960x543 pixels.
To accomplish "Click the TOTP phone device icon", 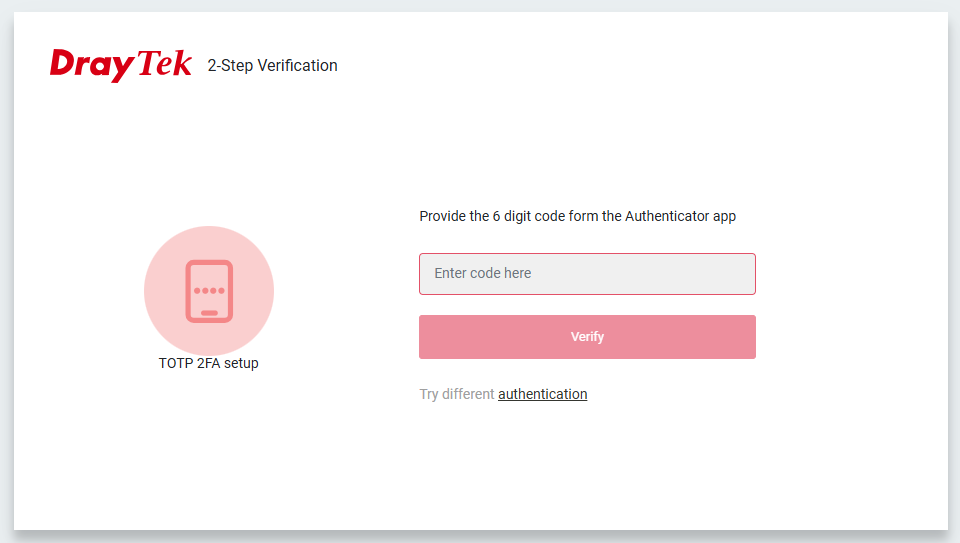I will [x=209, y=291].
